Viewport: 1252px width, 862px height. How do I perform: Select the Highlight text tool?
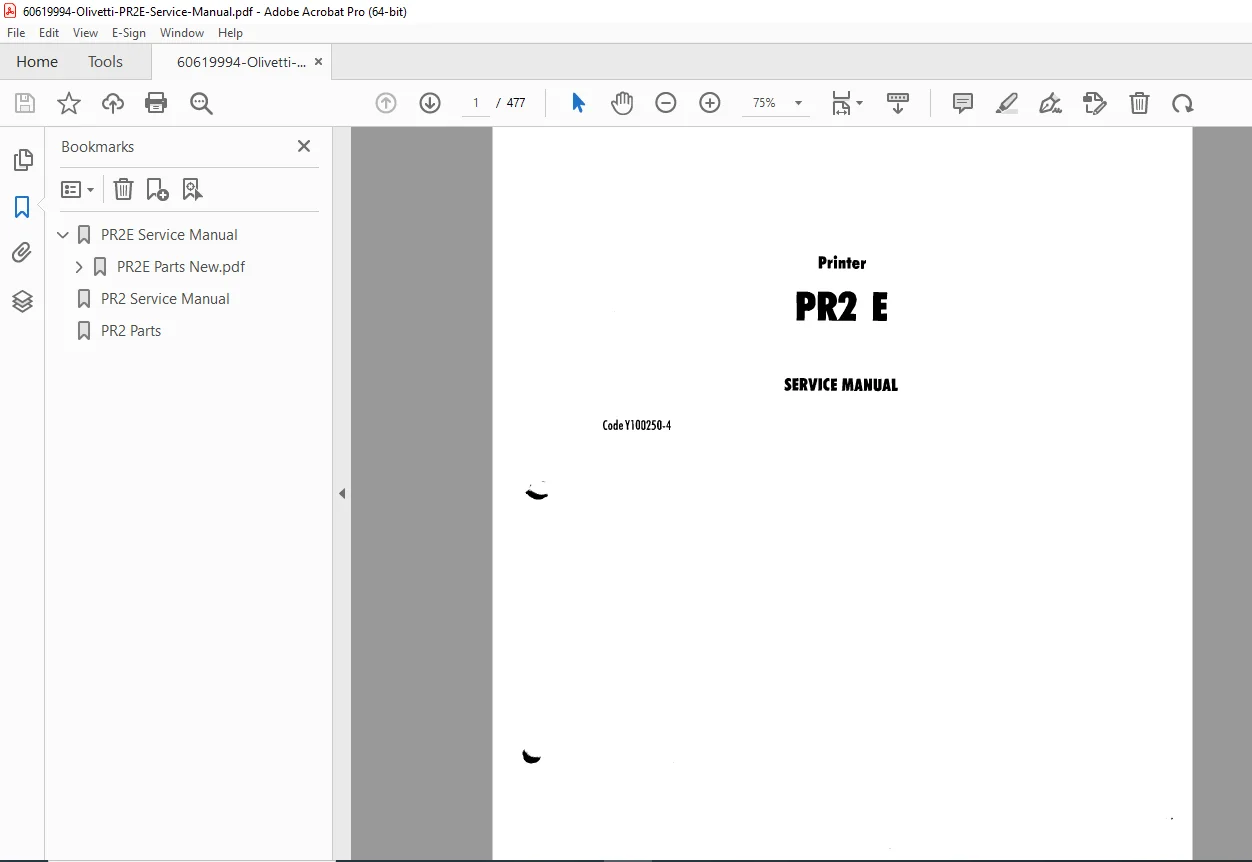tap(1007, 103)
